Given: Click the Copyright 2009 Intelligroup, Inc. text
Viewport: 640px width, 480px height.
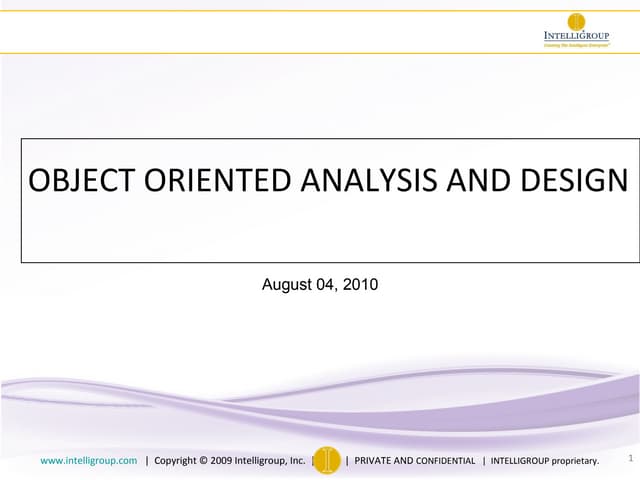Looking at the screenshot, I should click(x=230, y=460).
